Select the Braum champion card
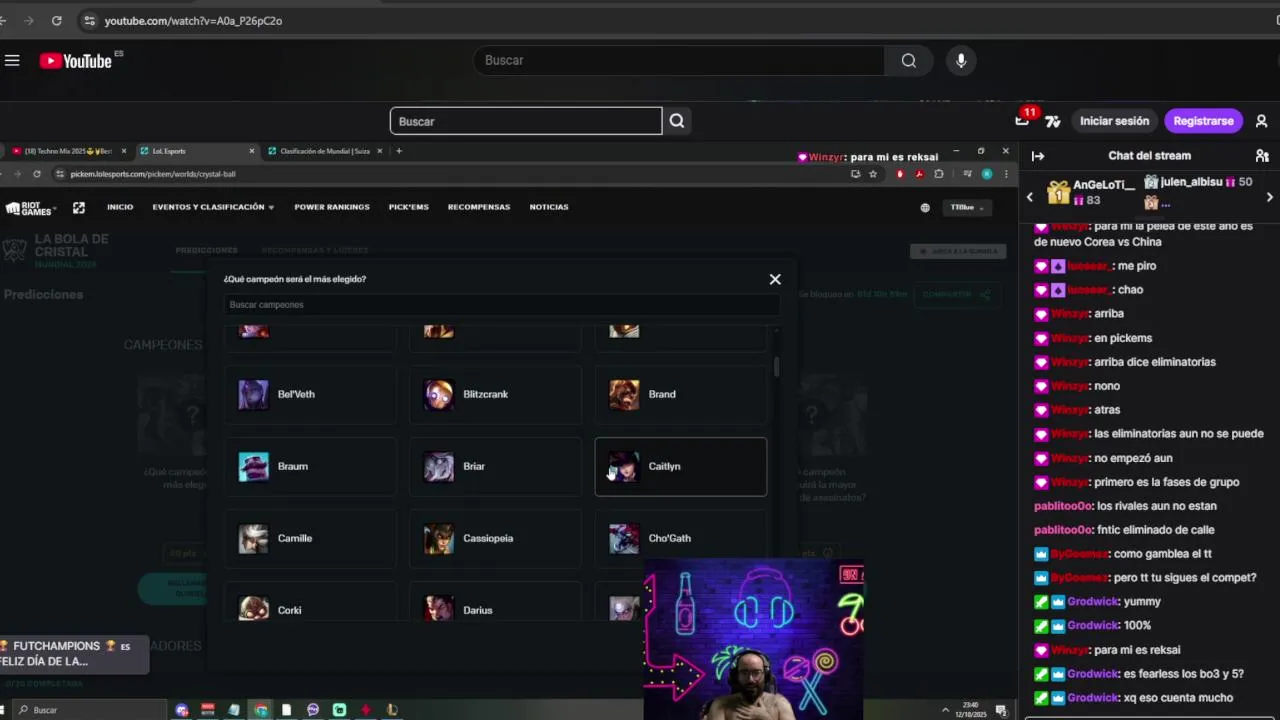 tap(310, 466)
